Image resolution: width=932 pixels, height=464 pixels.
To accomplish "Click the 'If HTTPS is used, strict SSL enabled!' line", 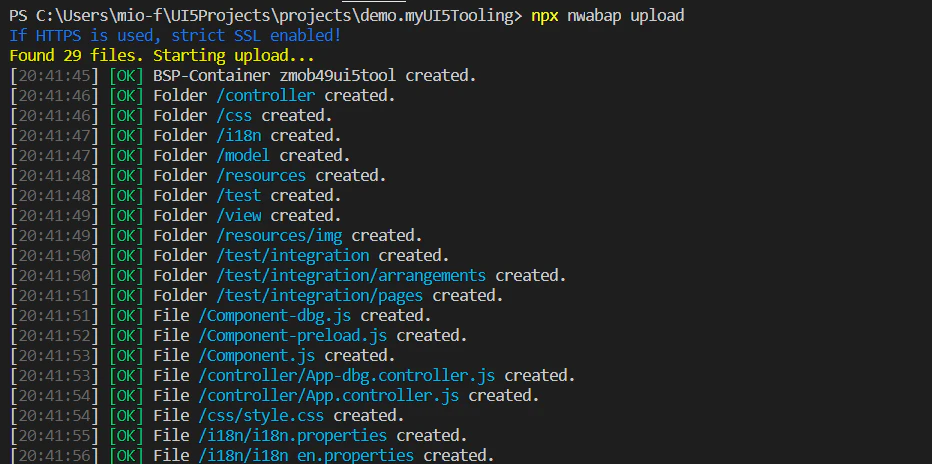I will pos(175,36).
